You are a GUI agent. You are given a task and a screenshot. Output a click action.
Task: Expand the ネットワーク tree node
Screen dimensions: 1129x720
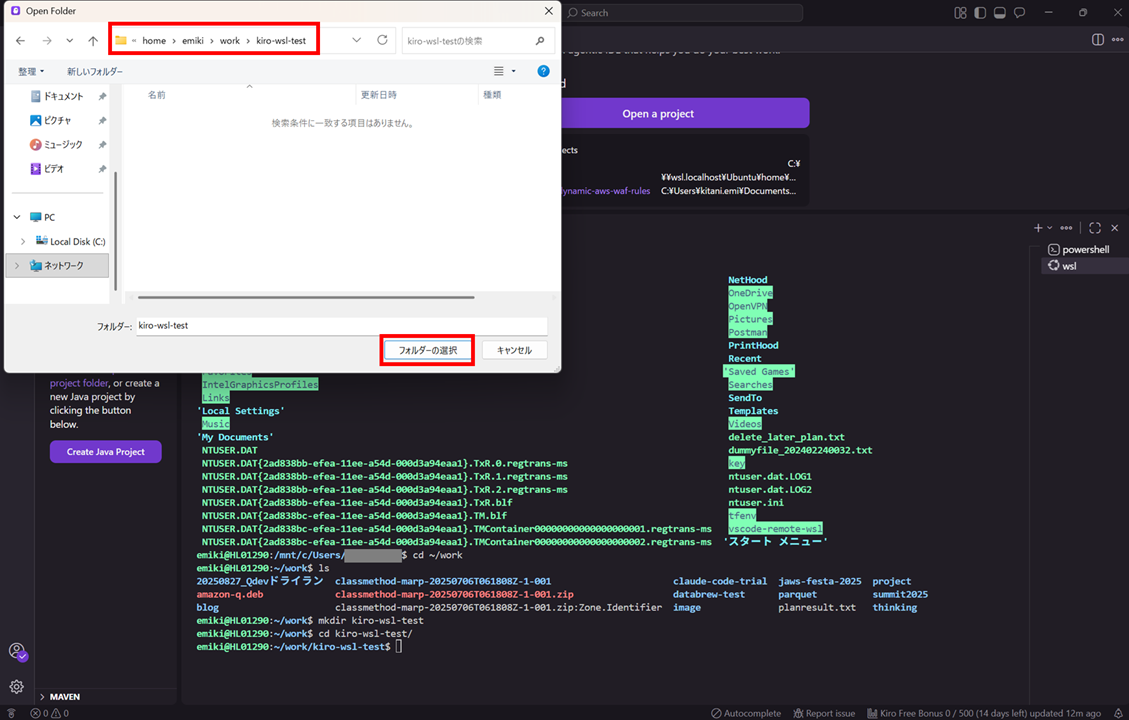point(17,266)
